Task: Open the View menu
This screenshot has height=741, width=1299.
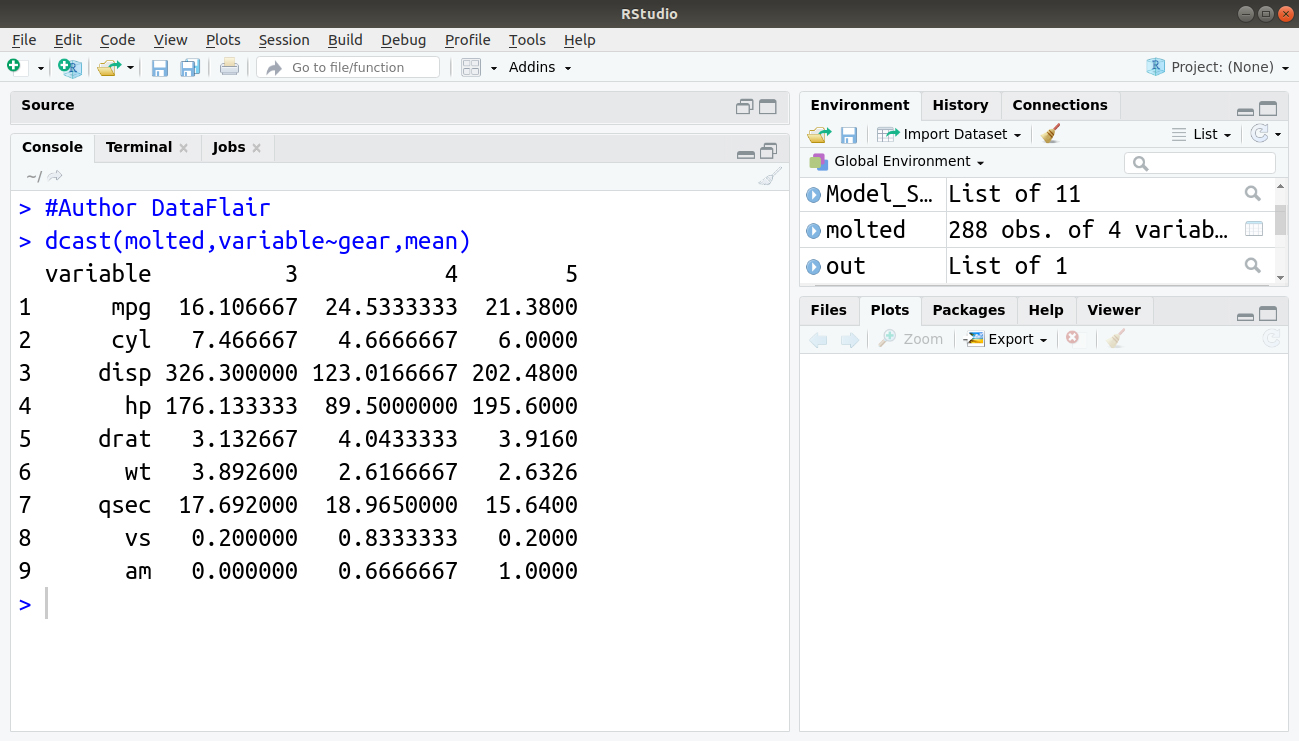Action: (170, 40)
